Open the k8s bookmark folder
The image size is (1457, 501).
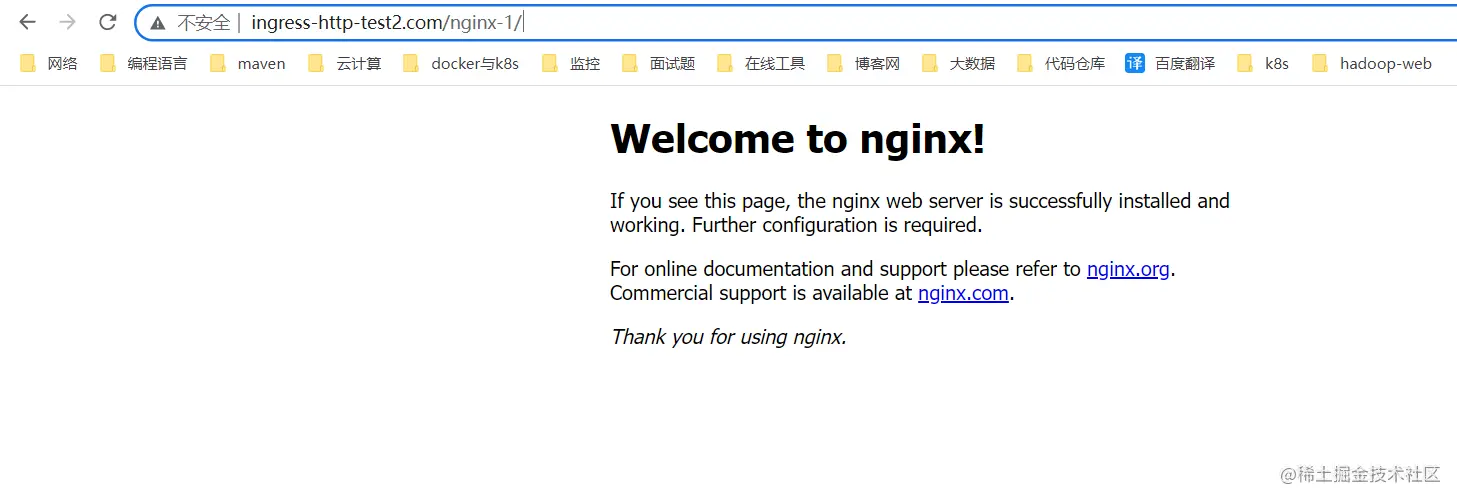coord(1263,64)
